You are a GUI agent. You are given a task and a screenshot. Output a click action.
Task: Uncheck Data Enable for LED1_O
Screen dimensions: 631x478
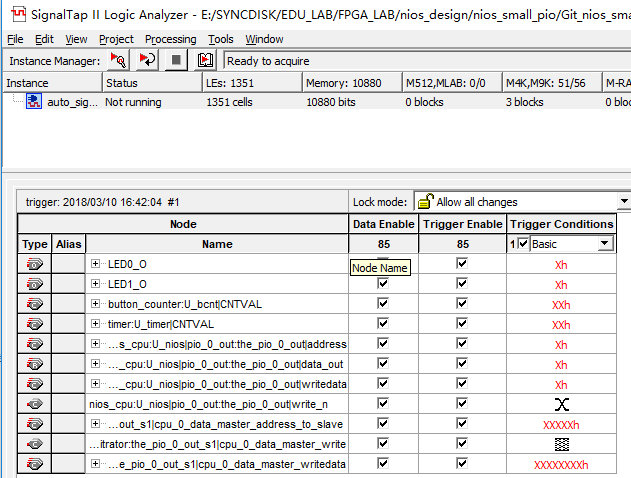tap(383, 283)
